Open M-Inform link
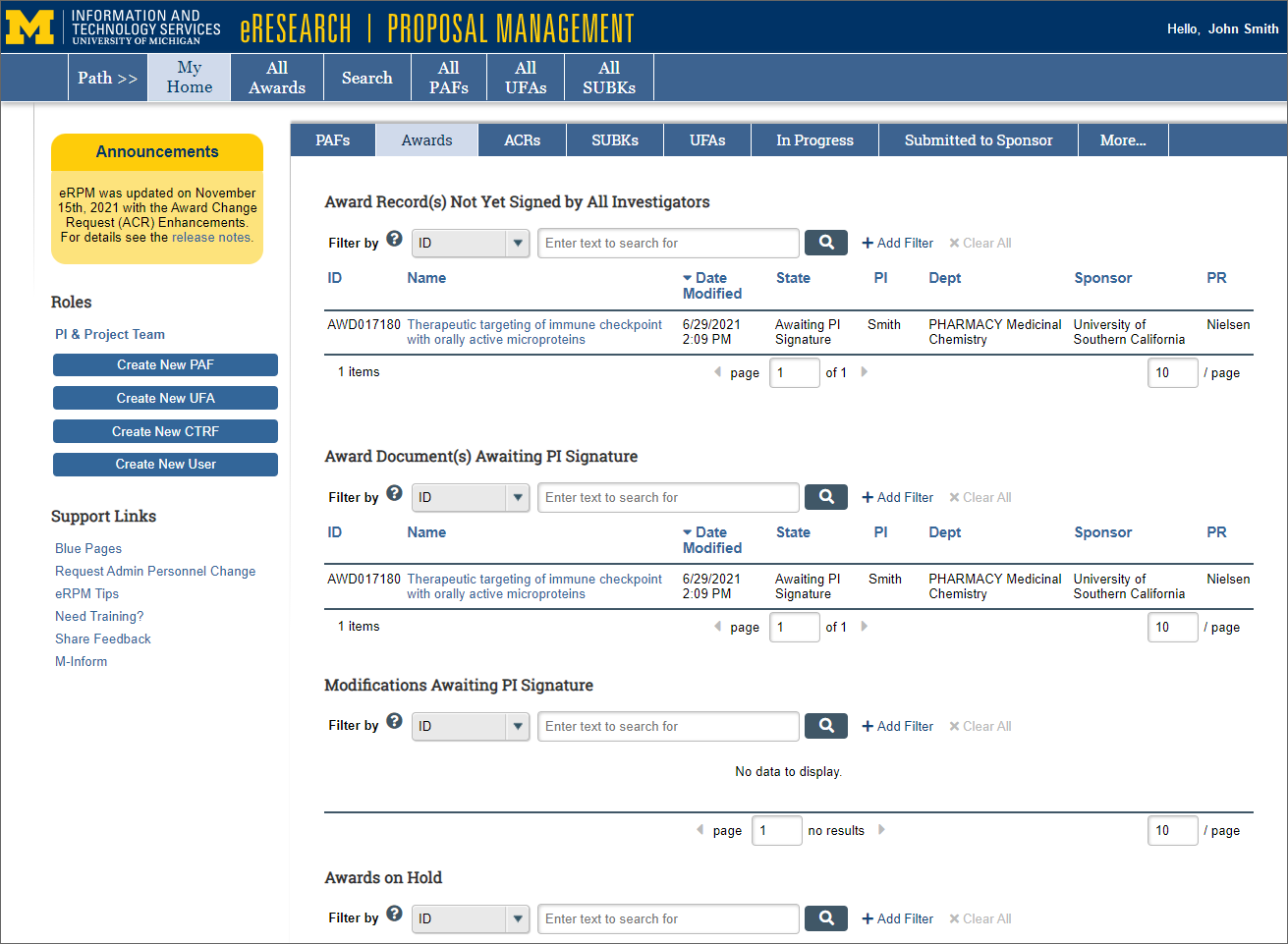 [82, 661]
